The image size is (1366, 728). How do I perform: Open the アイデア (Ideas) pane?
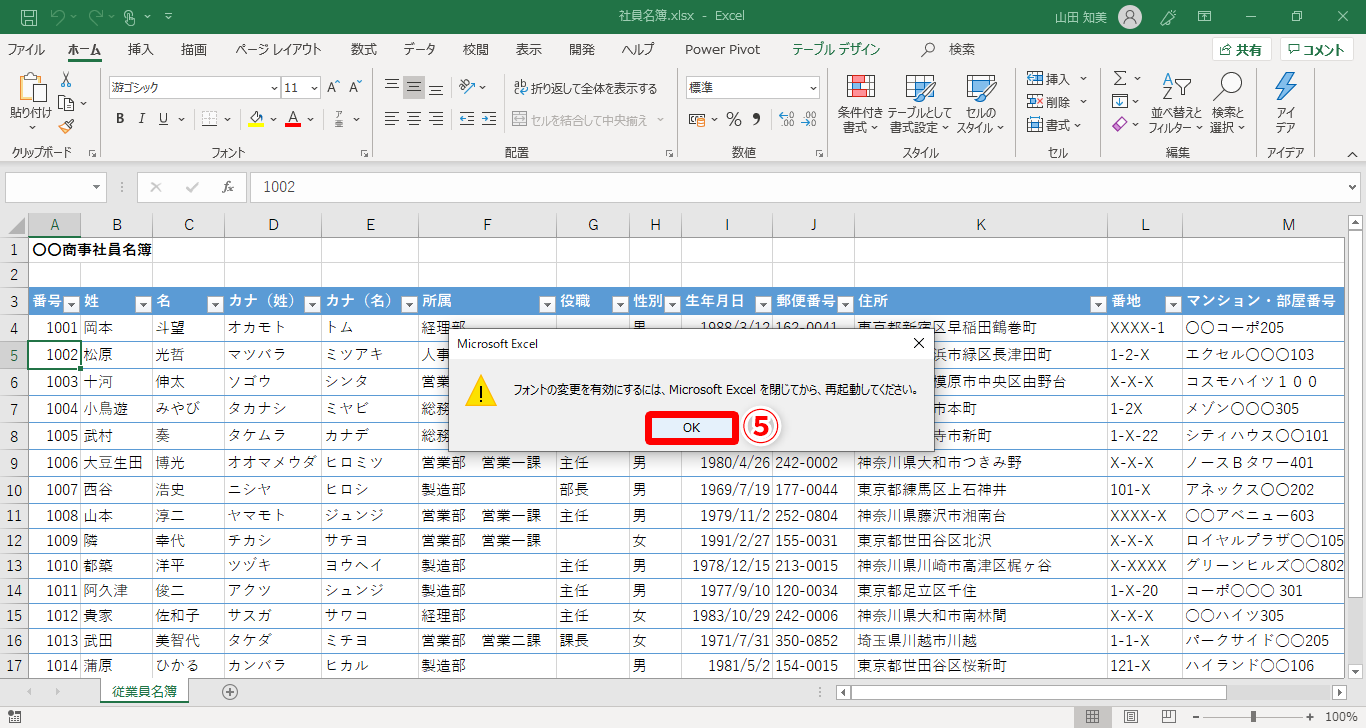click(1286, 103)
